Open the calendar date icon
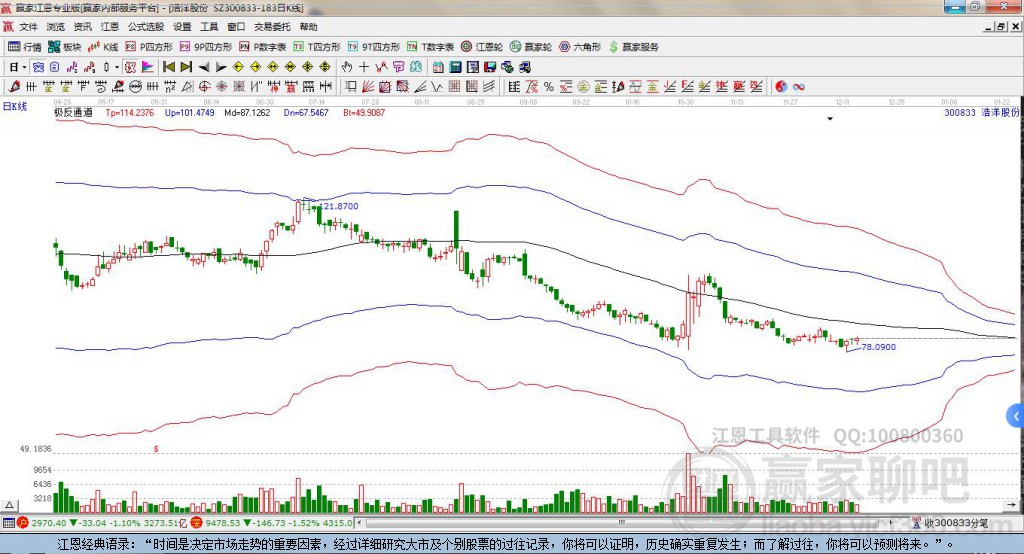The width and height of the screenshot is (1024, 554). pyautogui.click(x=438, y=67)
